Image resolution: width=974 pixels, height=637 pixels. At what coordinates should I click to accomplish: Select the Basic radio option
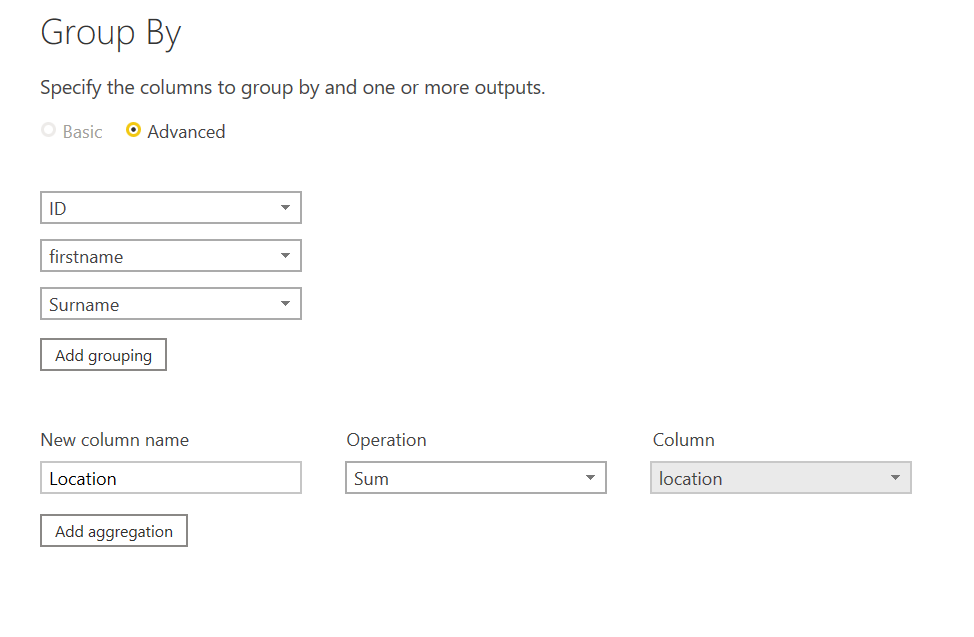[x=48, y=131]
